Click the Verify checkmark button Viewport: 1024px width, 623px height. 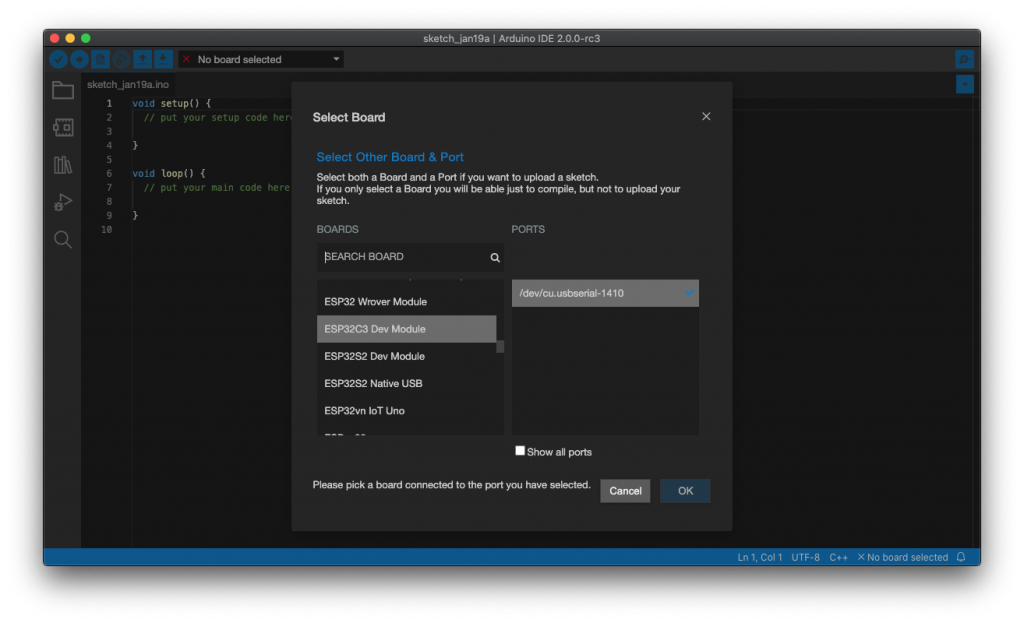tap(58, 59)
